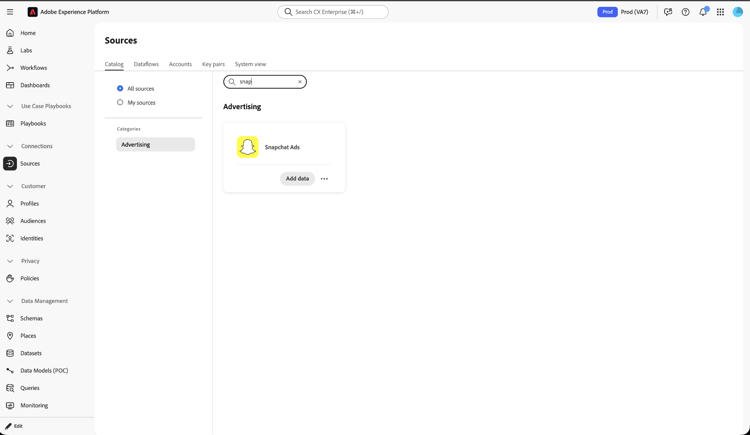750x435 pixels.
Task: Clear the catalog search with the X
Action: (300, 82)
